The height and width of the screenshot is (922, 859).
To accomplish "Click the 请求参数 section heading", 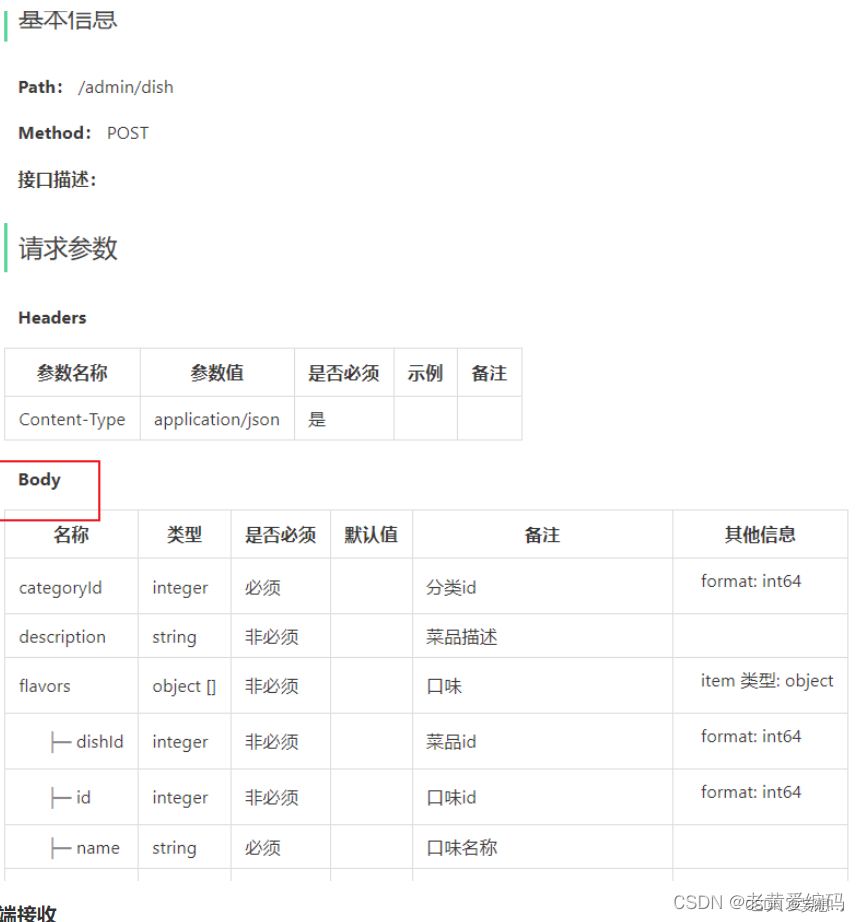I will (x=68, y=248).
